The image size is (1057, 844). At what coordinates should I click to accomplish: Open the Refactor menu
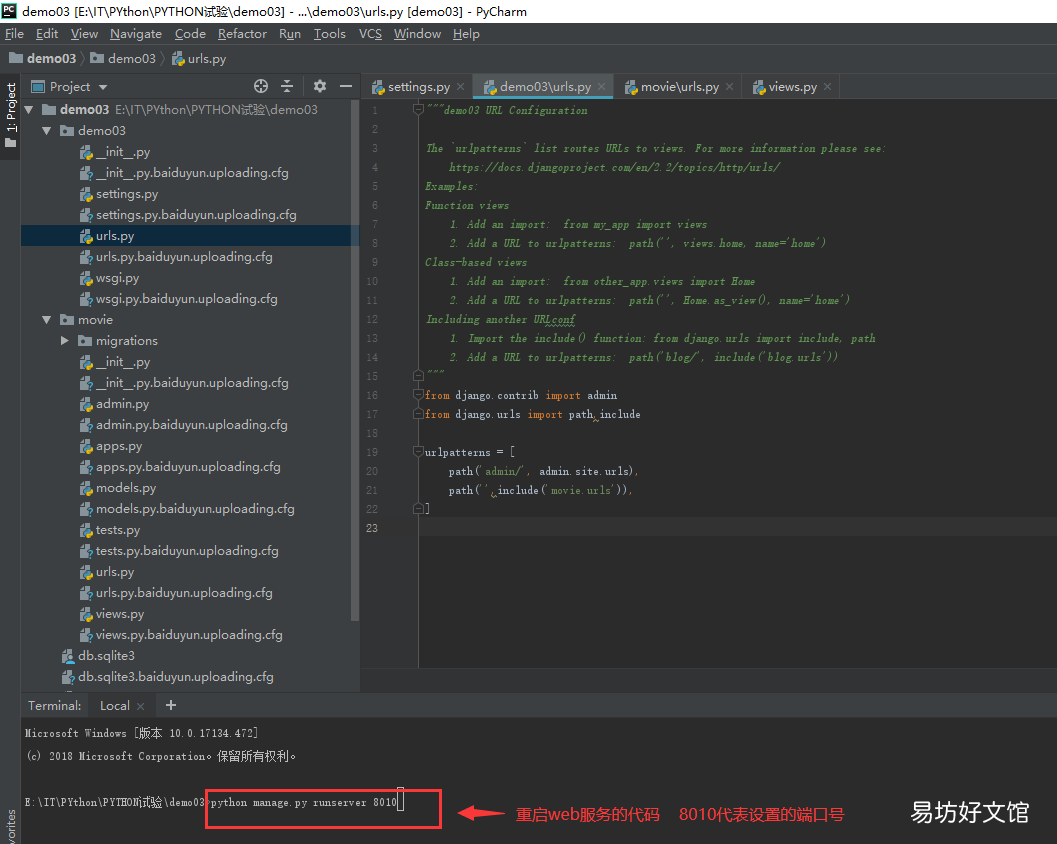(x=242, y=34)
